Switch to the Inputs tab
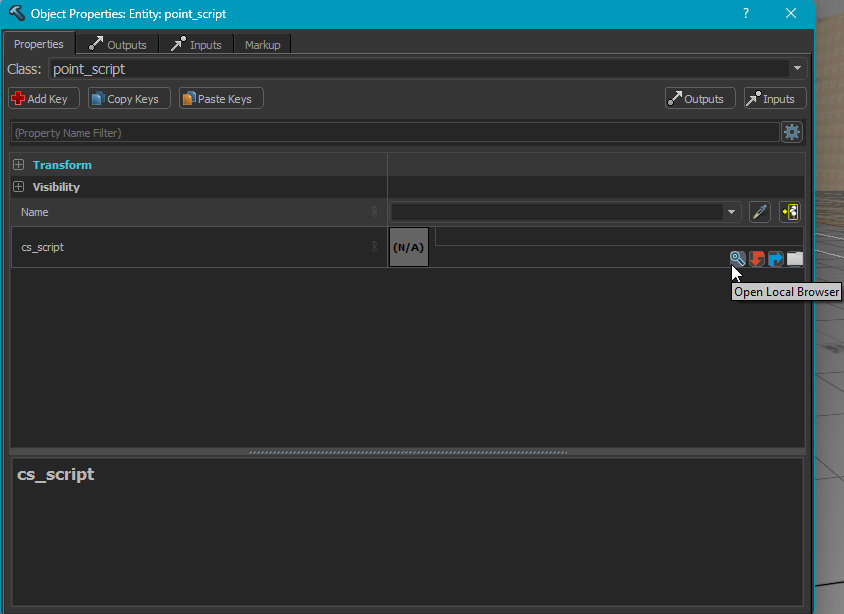The height and width of the screenshot is (614, 844). [196, 44]
